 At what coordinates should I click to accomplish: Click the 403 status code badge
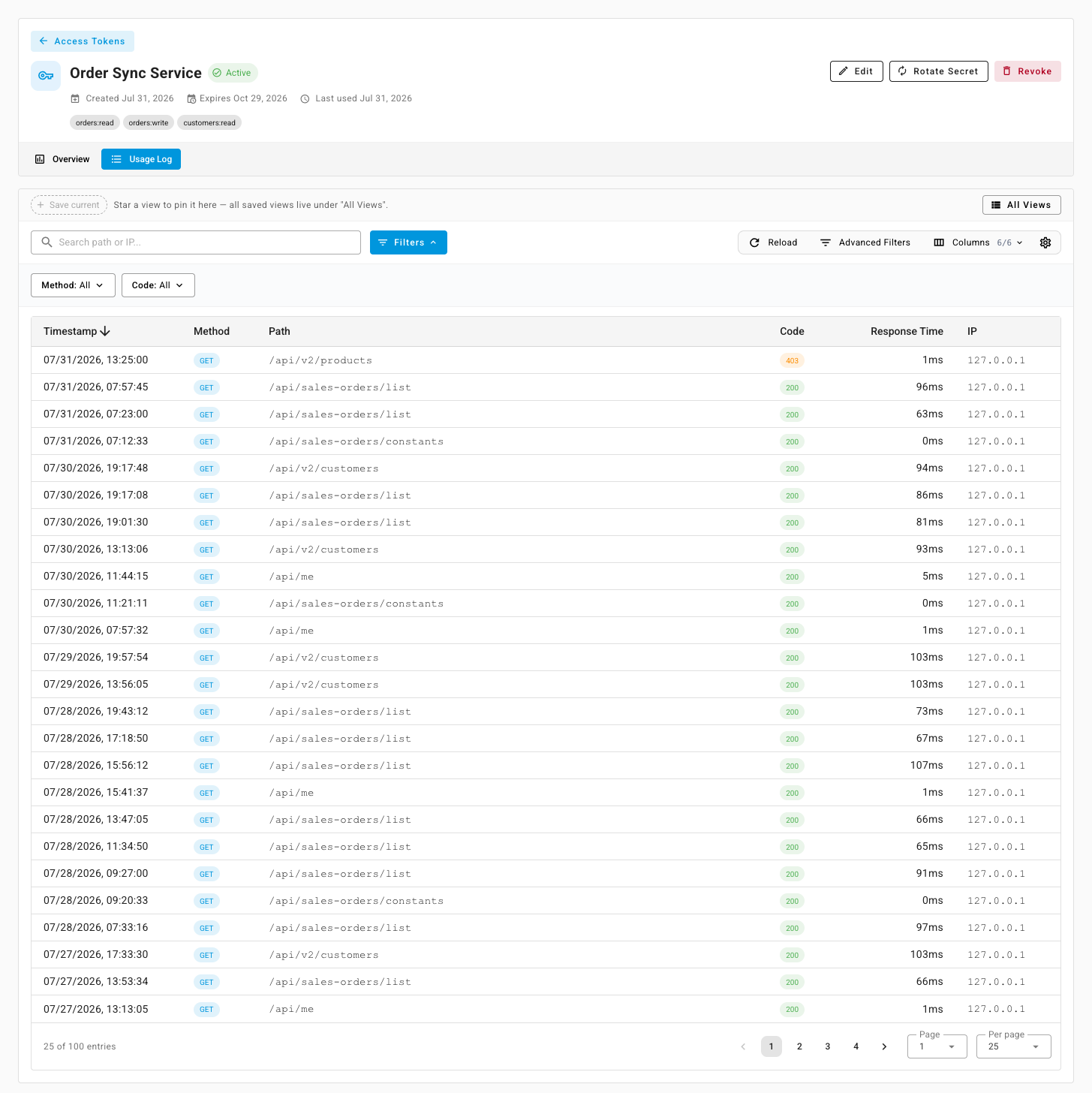point(792,360)
